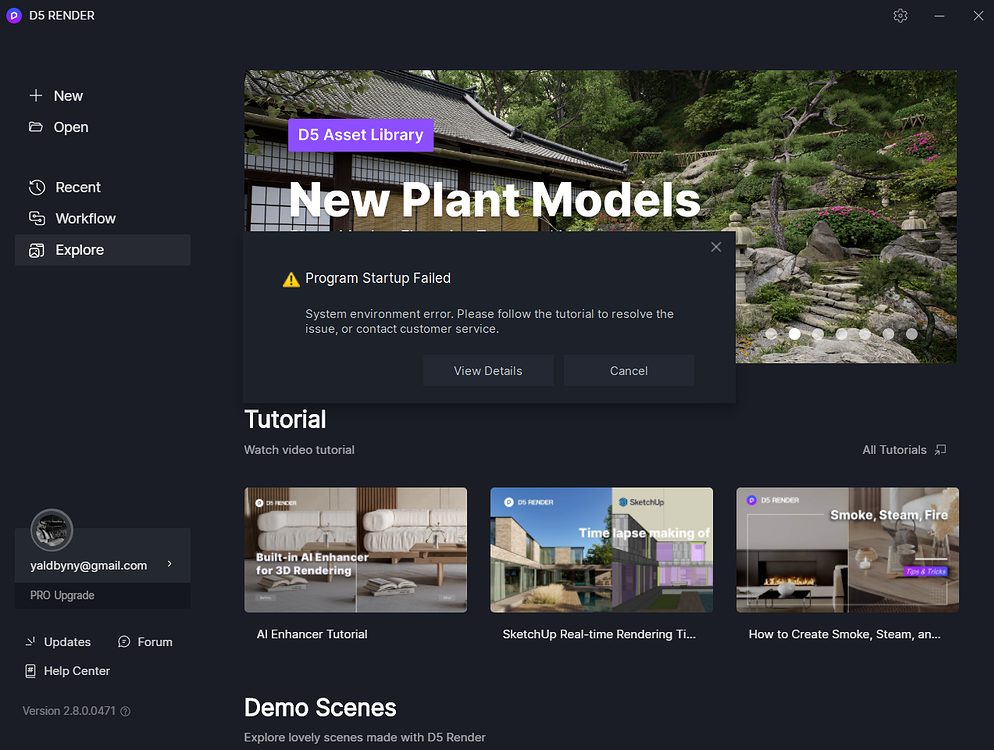The height and width of the screenshot is (750, 994).
Task: Click the D5 Render logo icon
Action: (14, 16)
